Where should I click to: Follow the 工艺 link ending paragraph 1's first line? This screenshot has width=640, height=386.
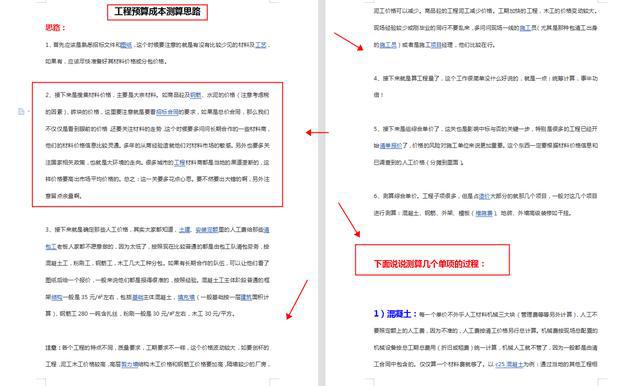pos(261,45)
